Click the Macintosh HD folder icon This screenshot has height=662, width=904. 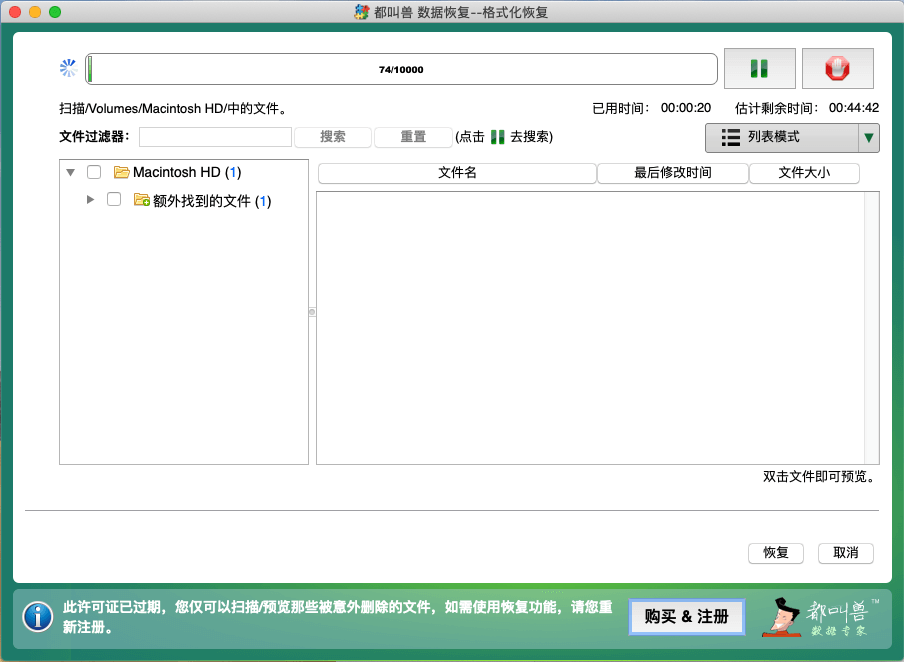point(121,172)
